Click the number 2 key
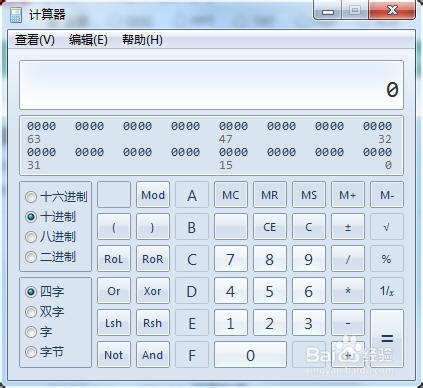423x388 pixels. [x=270, y=323]
